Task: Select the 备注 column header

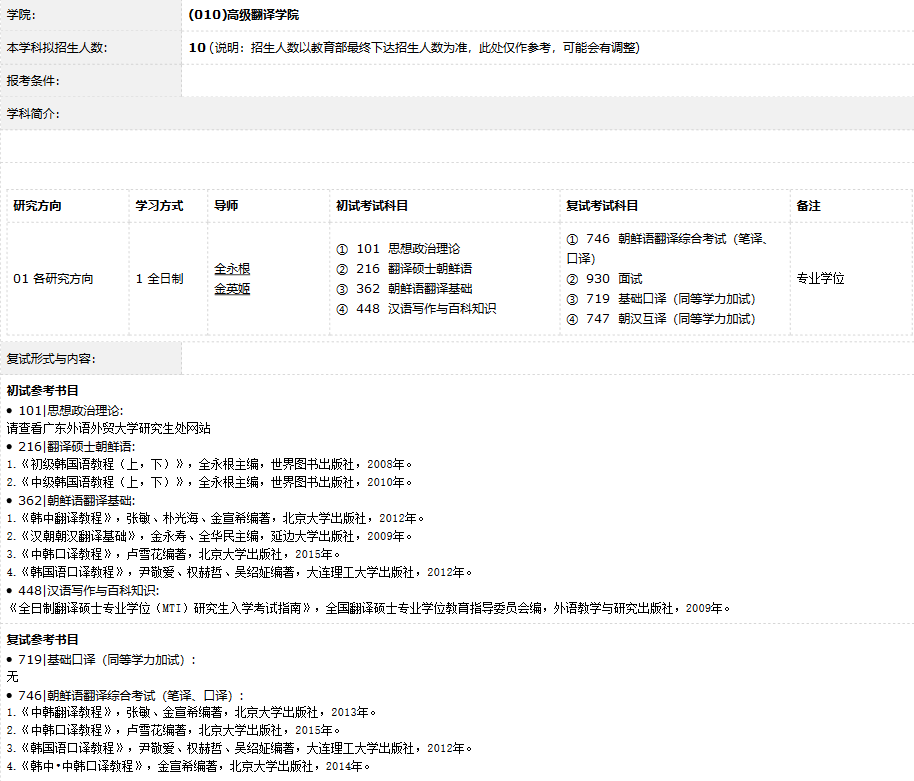Action: click(808, 206)
